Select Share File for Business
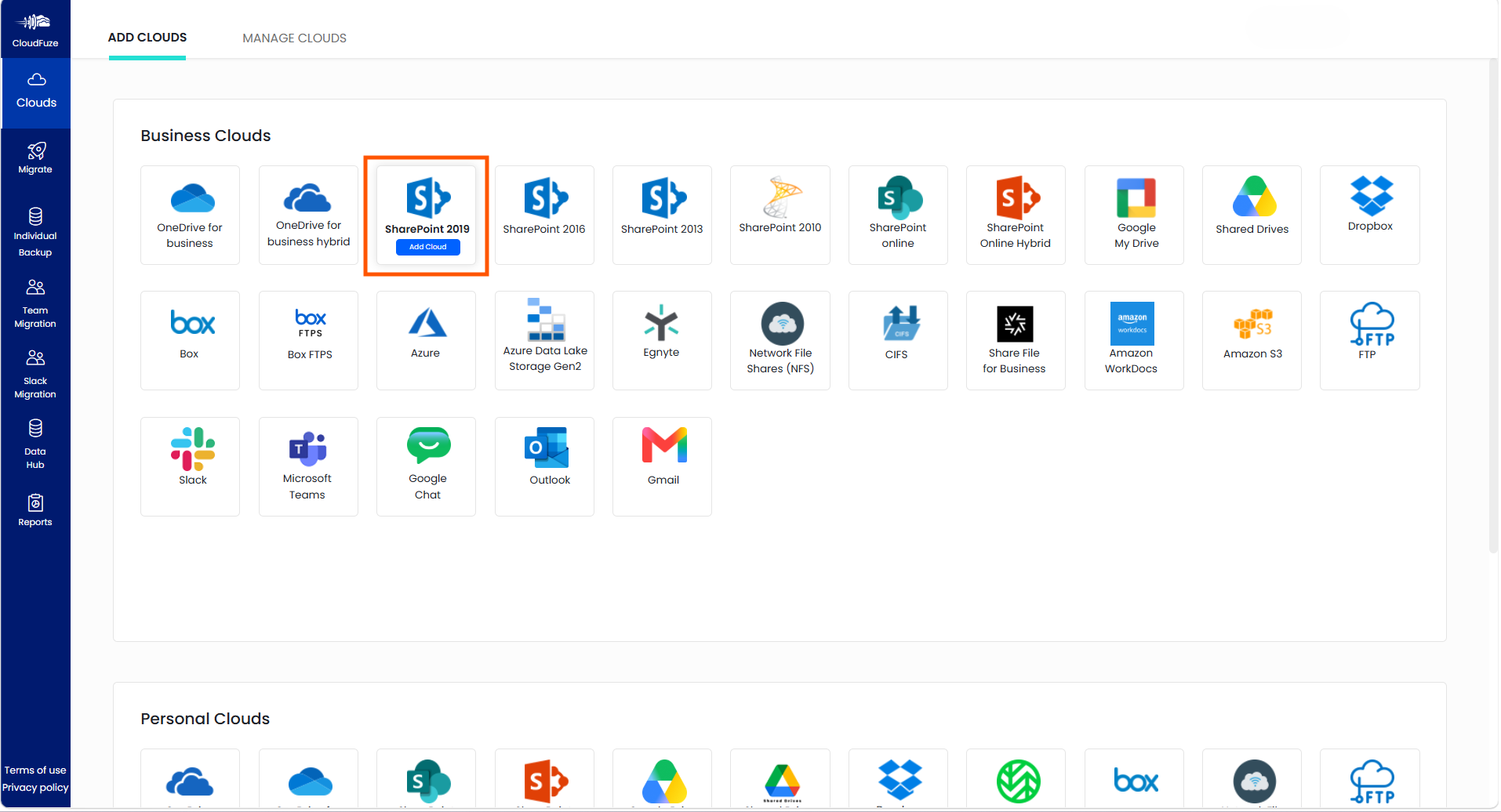Screen dimensions: 1501x812 point(1016,340)
